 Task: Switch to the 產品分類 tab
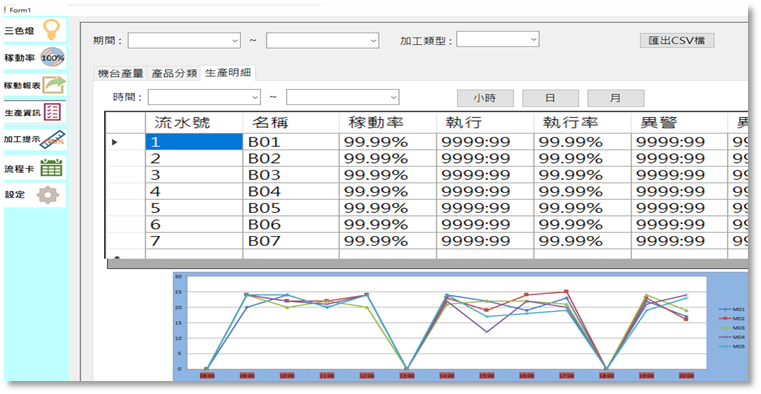[x=174, y=74]
